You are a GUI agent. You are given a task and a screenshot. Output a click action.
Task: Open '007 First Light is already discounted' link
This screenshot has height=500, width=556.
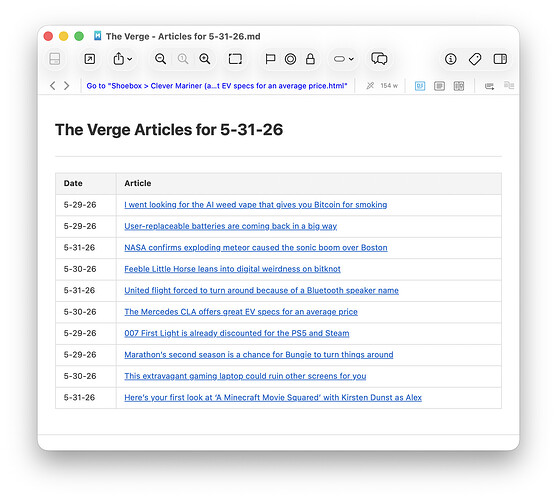237,333
